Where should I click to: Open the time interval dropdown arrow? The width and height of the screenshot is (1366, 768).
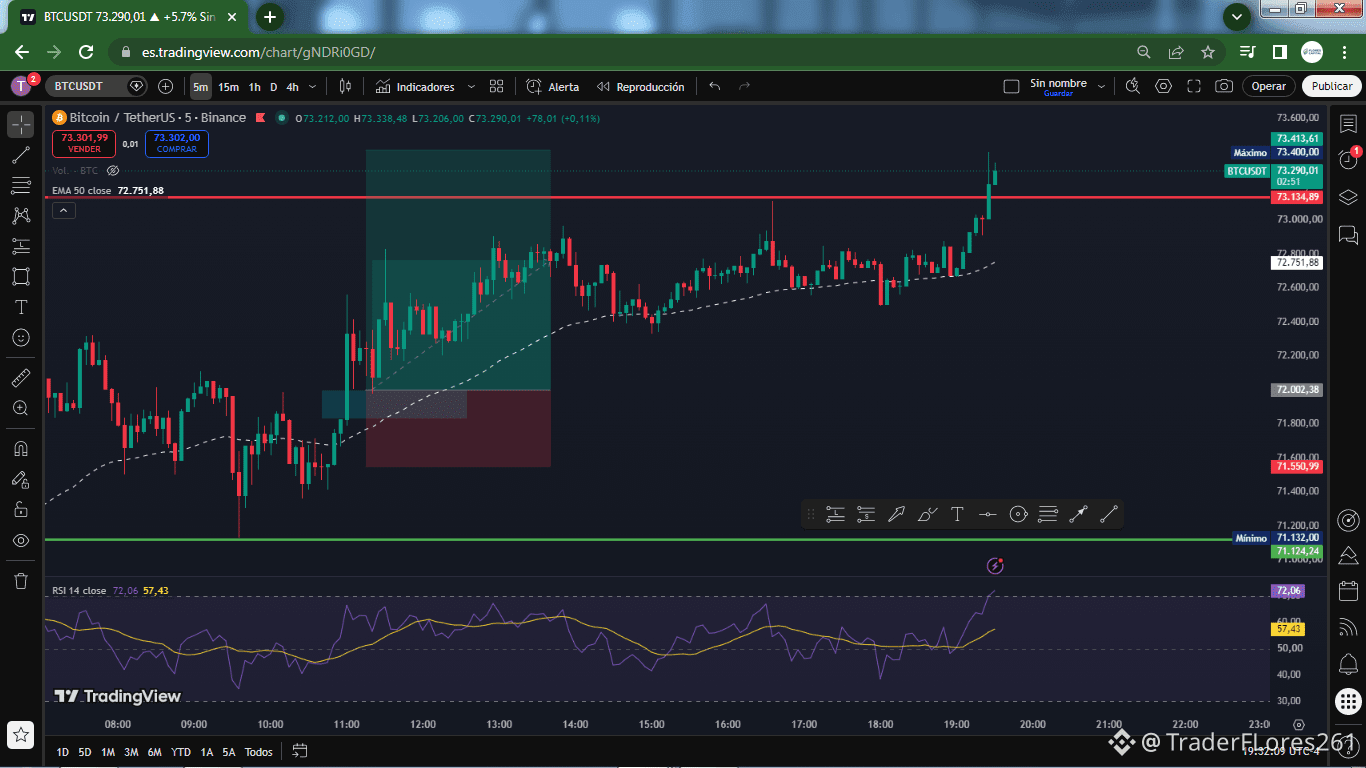coord(313,87)
